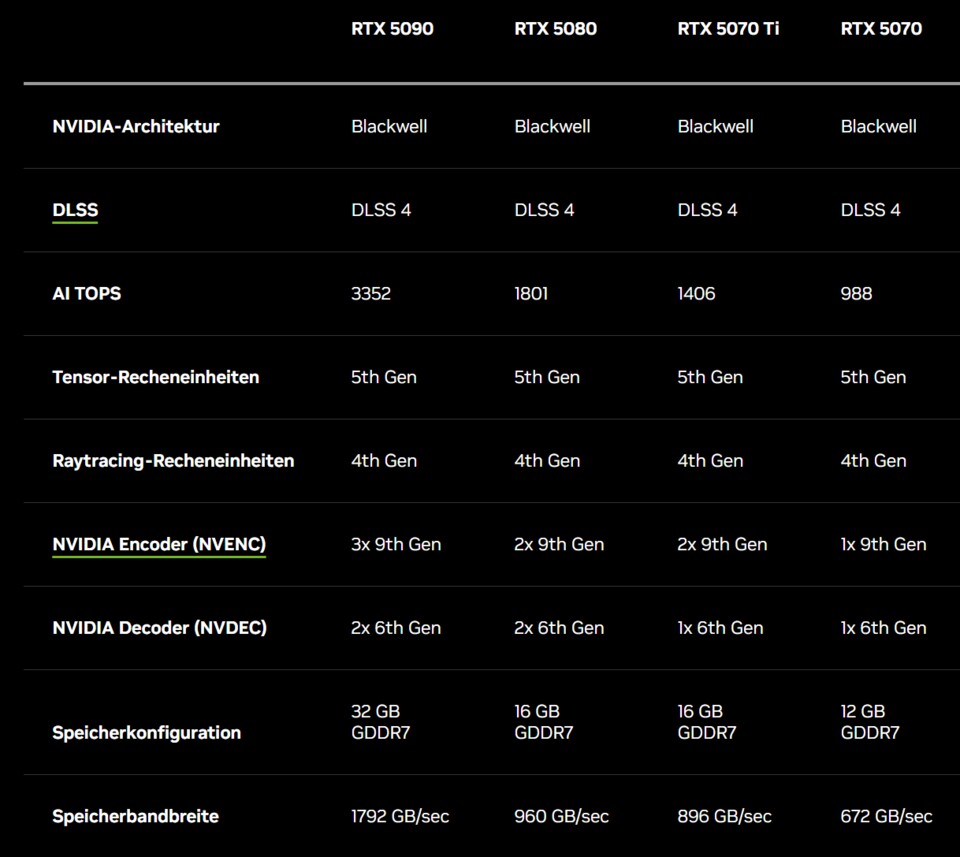Click the Raytracing-Recheneinheiten row label
Image resolution: width=960 pixels, height=857 pixels.
[x=173, y=460]
